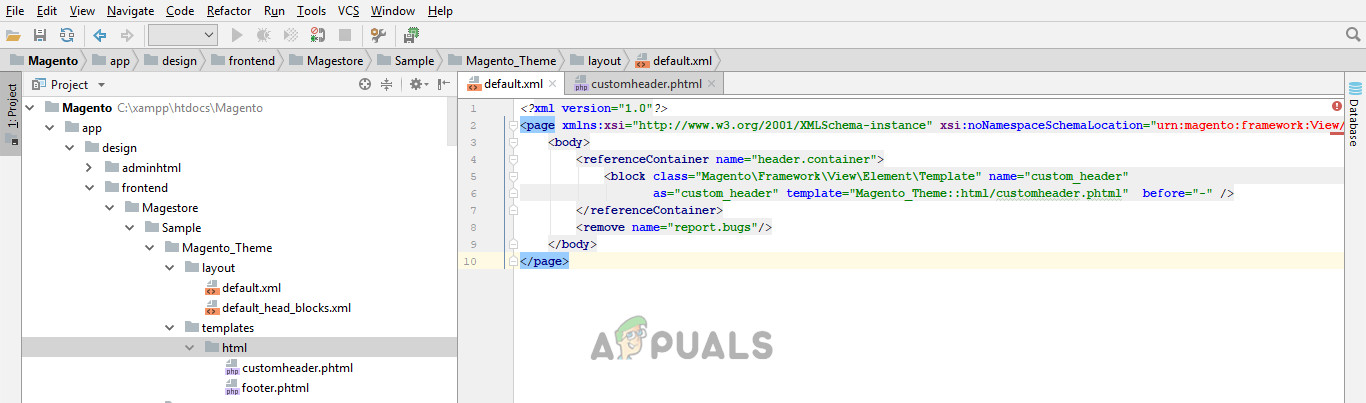The image size is (1366, 403).
Task: Navigate back with the blue arrow
Action: (100, 35)
